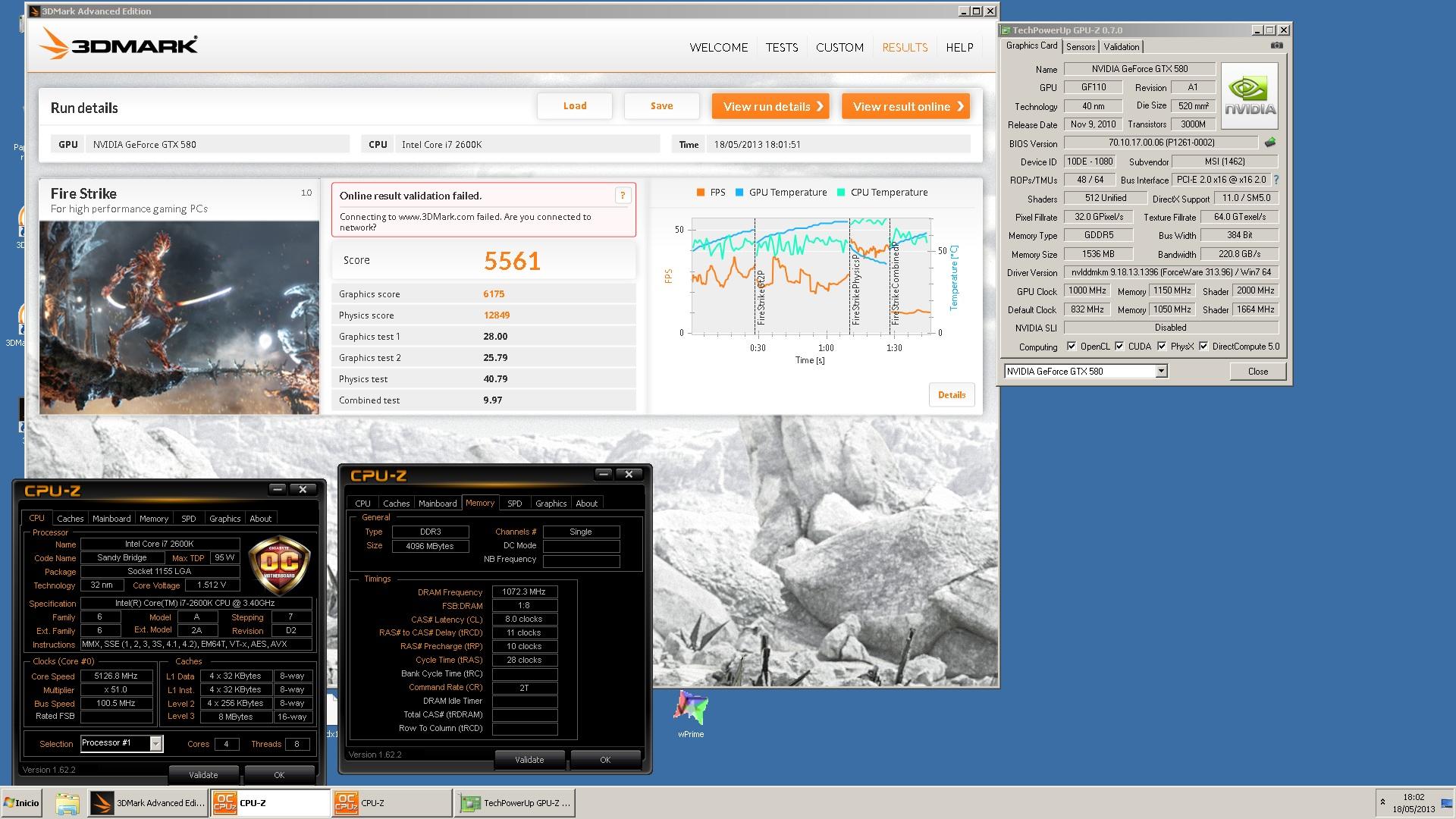Click the Fire Strike preview thumbnail

180,317
